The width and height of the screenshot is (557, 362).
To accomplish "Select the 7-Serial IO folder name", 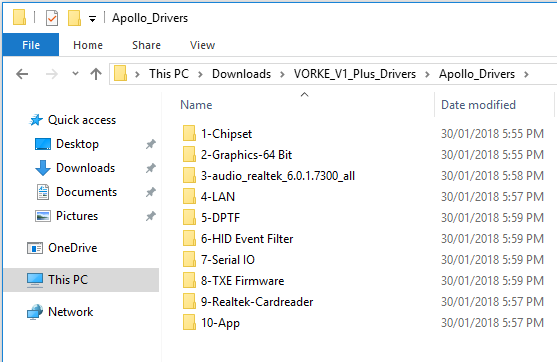I will point(228,260).
